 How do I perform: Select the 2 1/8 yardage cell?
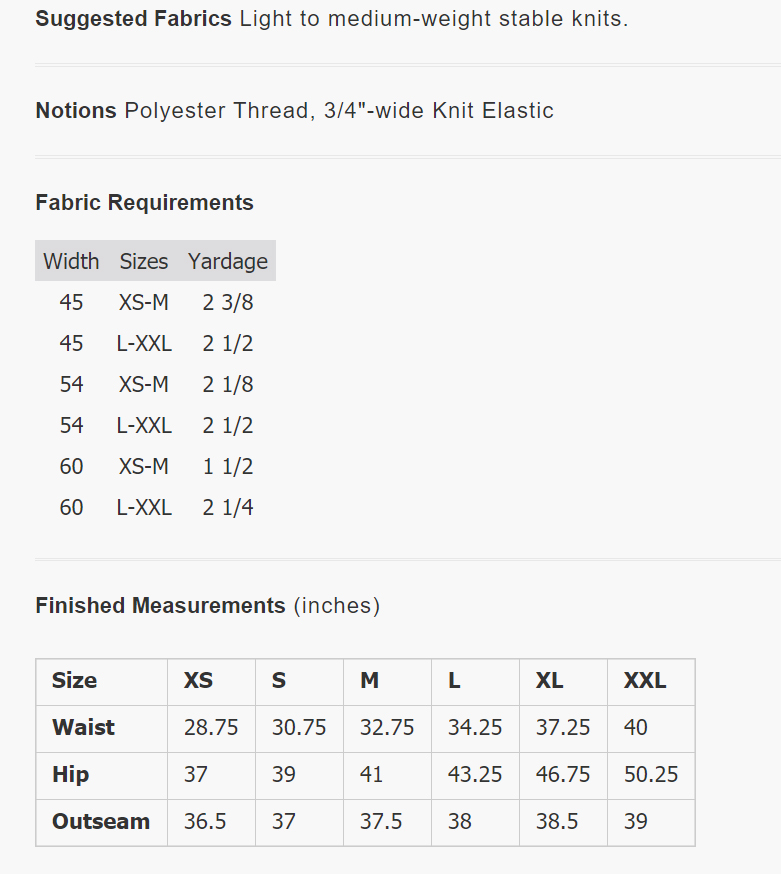[x=228, y=384]
